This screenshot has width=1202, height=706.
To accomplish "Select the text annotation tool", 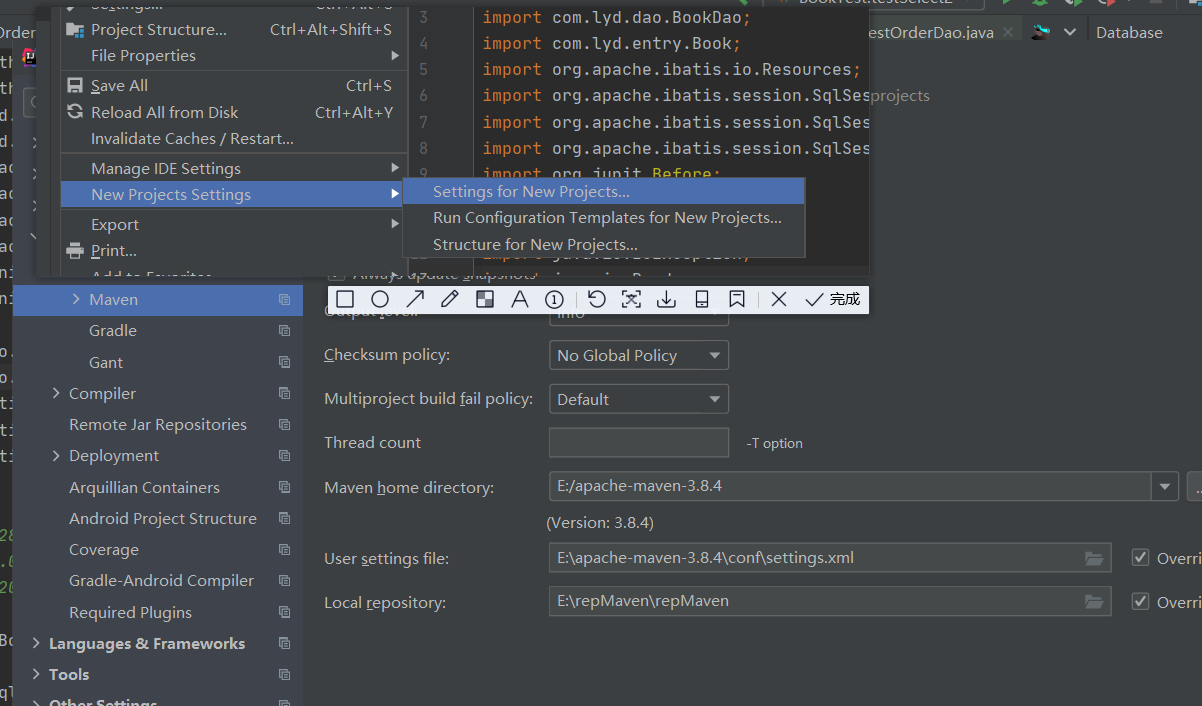I will tap(519, 299).
